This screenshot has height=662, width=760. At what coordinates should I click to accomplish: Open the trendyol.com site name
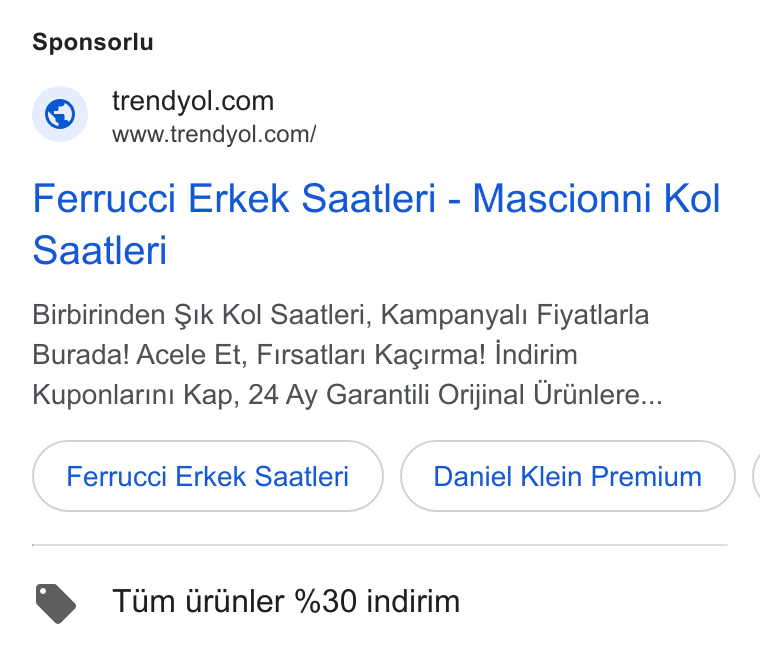click(x=193, y=101)
